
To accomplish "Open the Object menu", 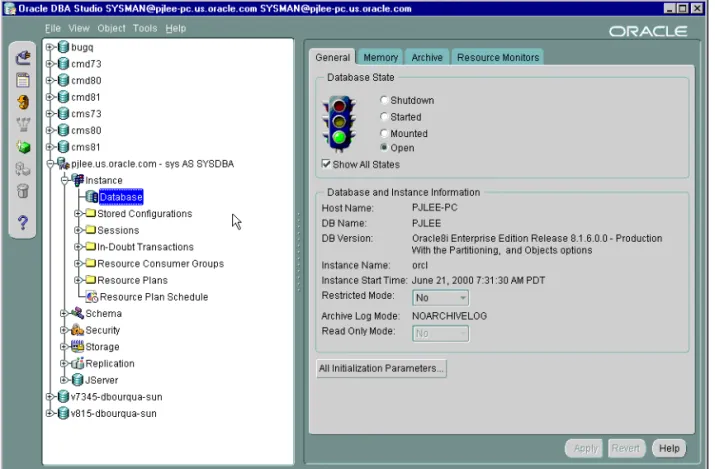I will [111, 28].
